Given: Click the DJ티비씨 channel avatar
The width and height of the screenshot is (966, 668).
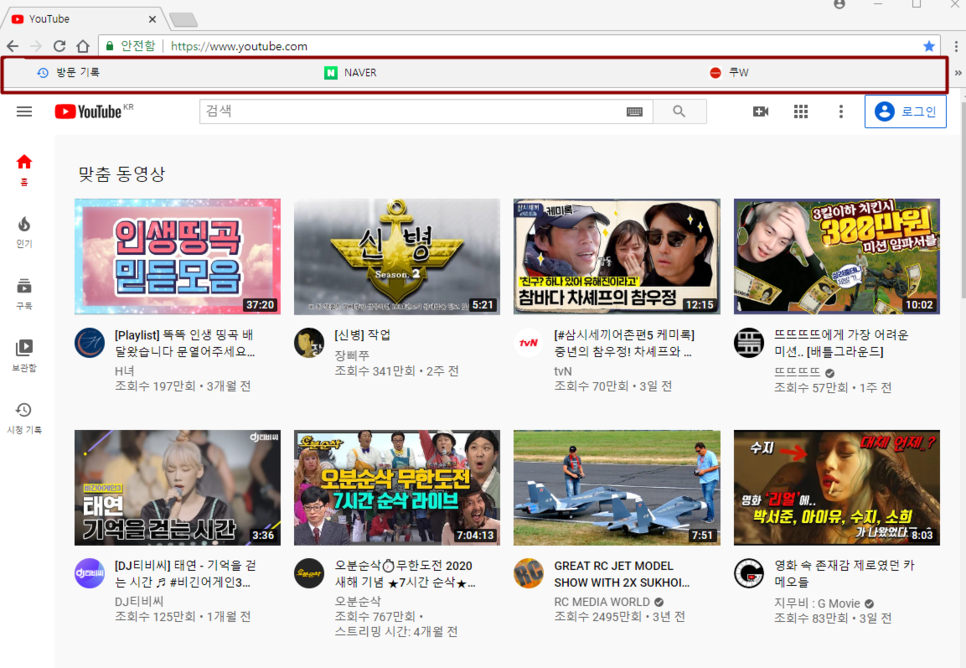Looking at the screenshot, I should click(x=89, y=573).
